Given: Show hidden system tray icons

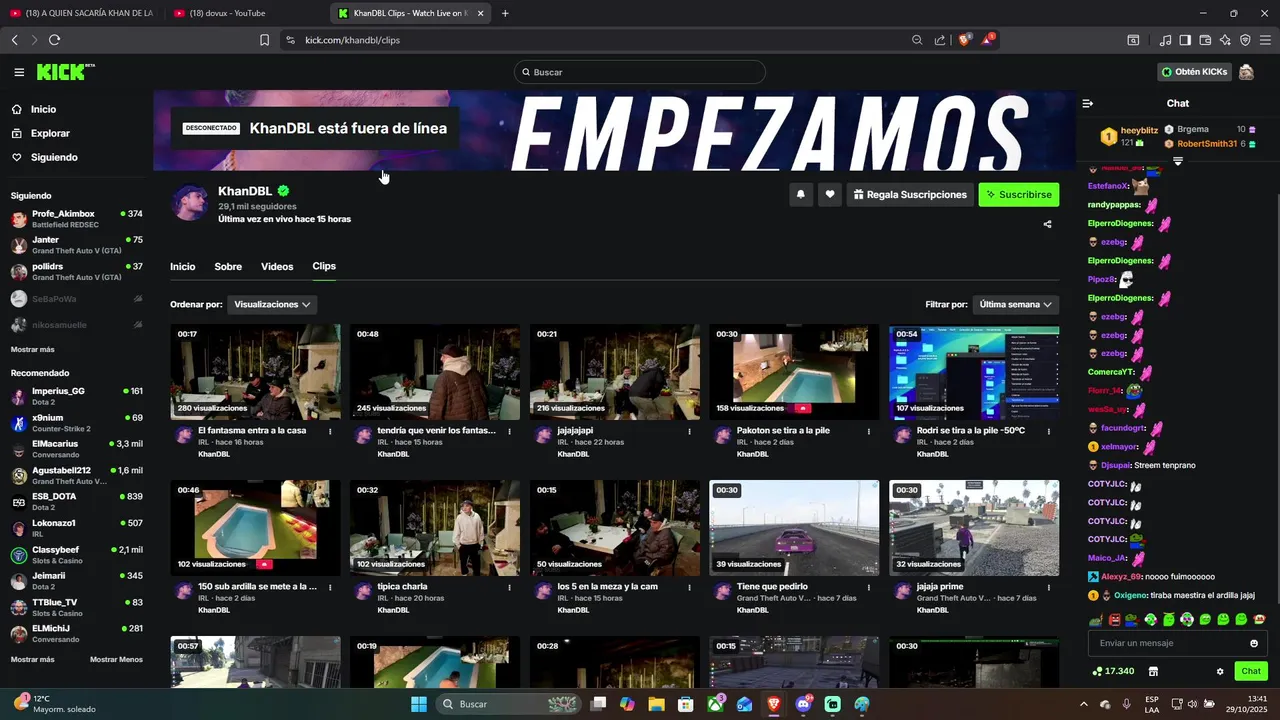Looking at the screenshot, I should (x=1084, y=704).
